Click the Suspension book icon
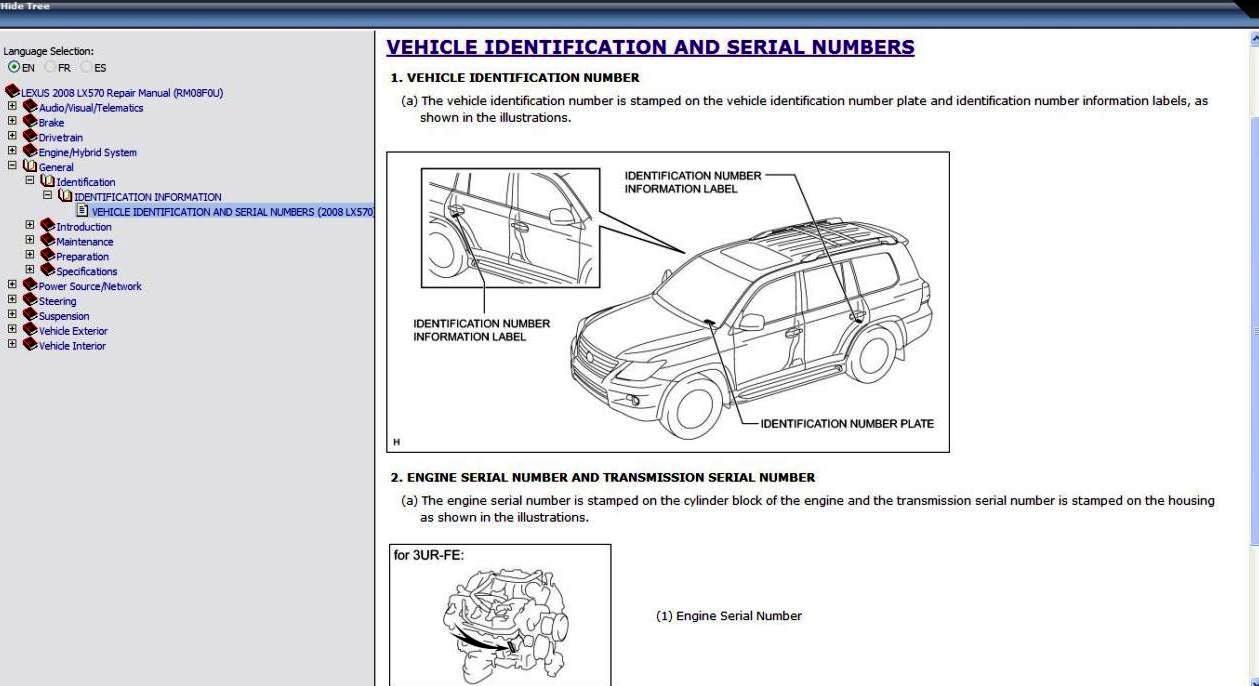The width and height of the screenshot is (1259, 686). [30, 315]
